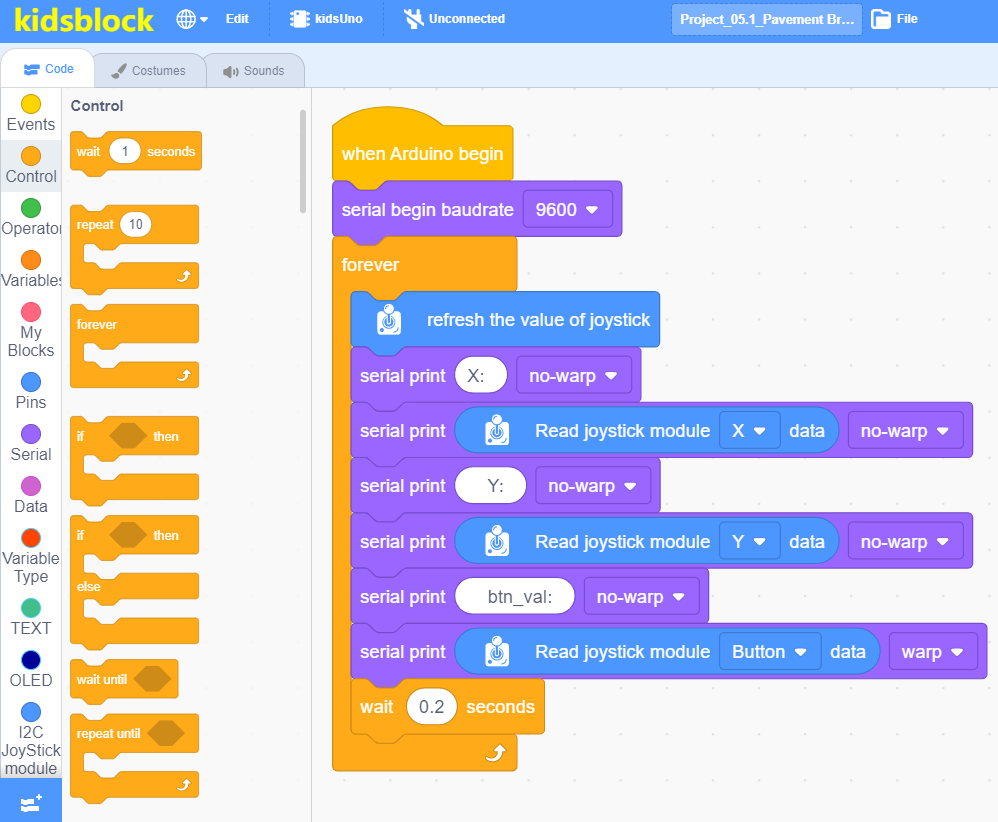Open the Button dropdown in the joystick block

(770, 652)
